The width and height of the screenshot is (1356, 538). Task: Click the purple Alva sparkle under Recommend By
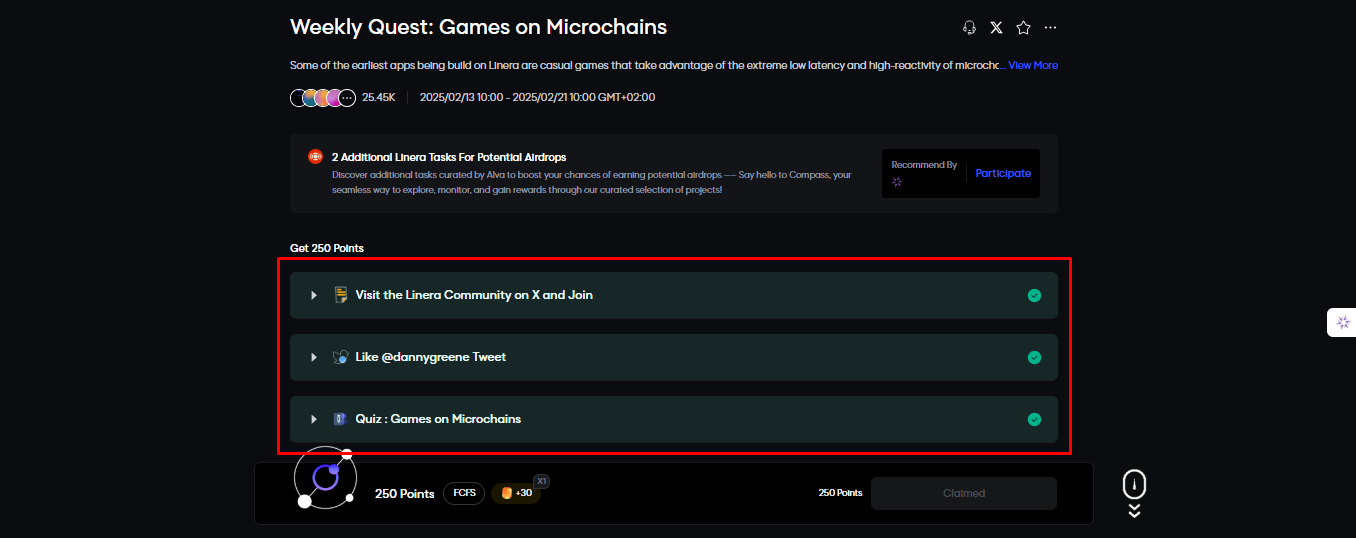(897, 182)
